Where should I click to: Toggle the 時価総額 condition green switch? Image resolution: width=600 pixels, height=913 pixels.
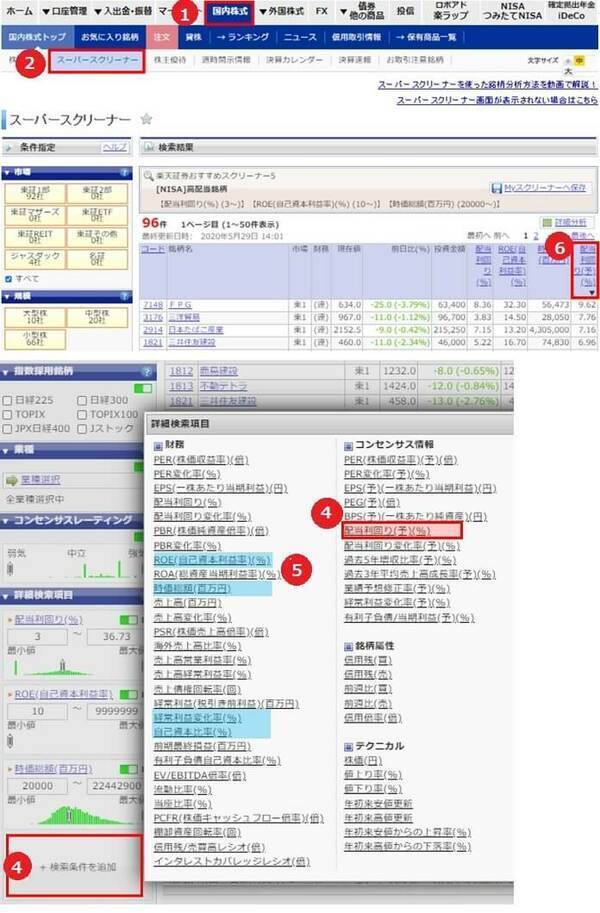pyautogui.click(x=128, y=769)
